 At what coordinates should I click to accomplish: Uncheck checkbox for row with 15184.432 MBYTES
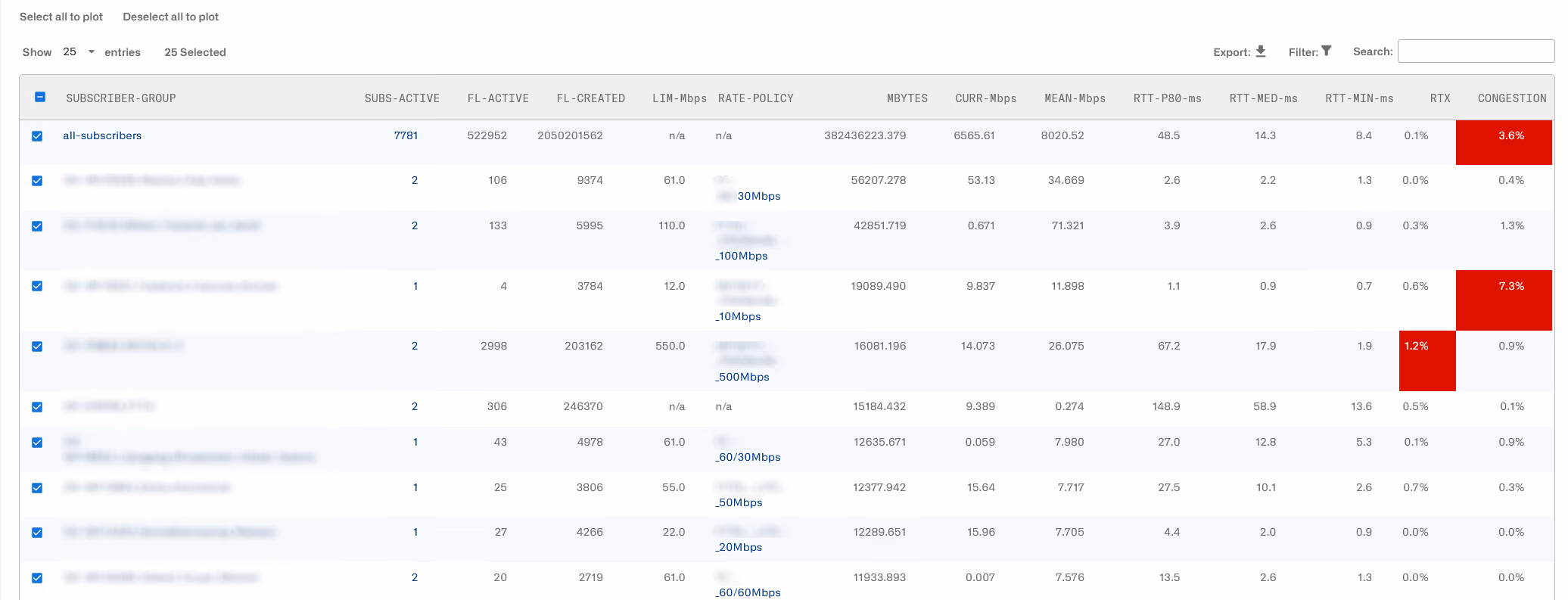[37, 407]
